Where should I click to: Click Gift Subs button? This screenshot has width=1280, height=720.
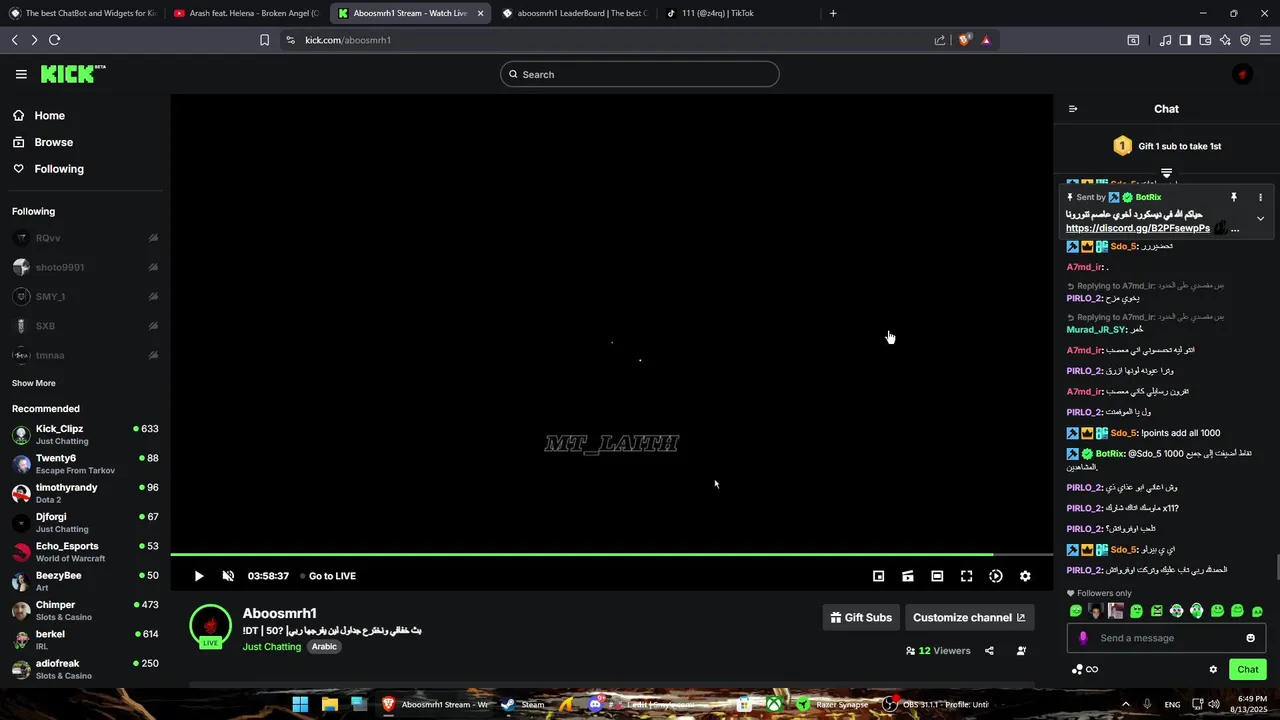pyautogui.click(x=859, y=618)
